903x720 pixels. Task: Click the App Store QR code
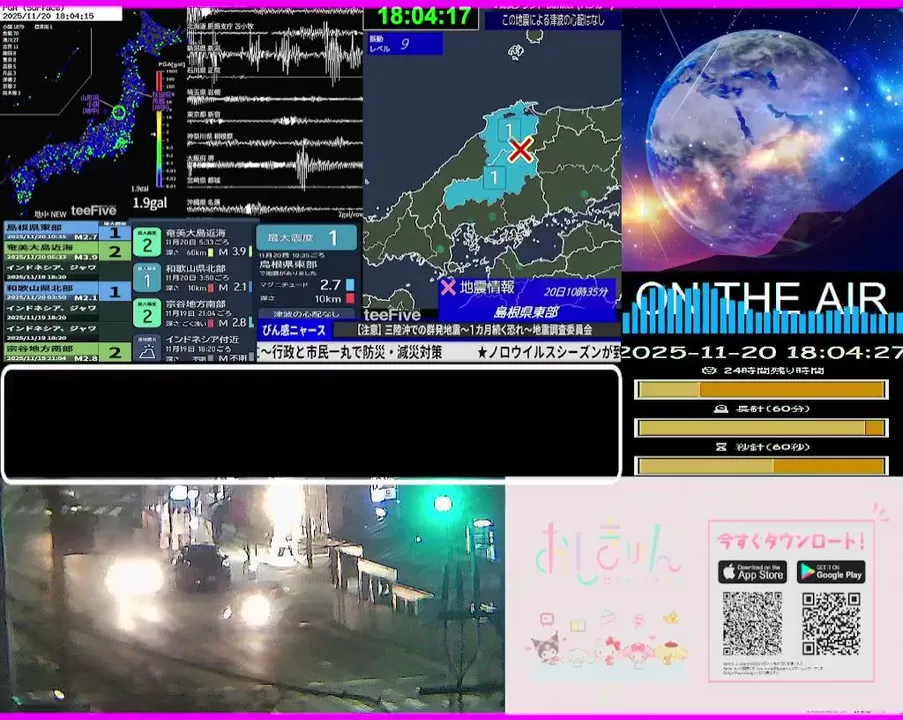(x=752, y=623)
